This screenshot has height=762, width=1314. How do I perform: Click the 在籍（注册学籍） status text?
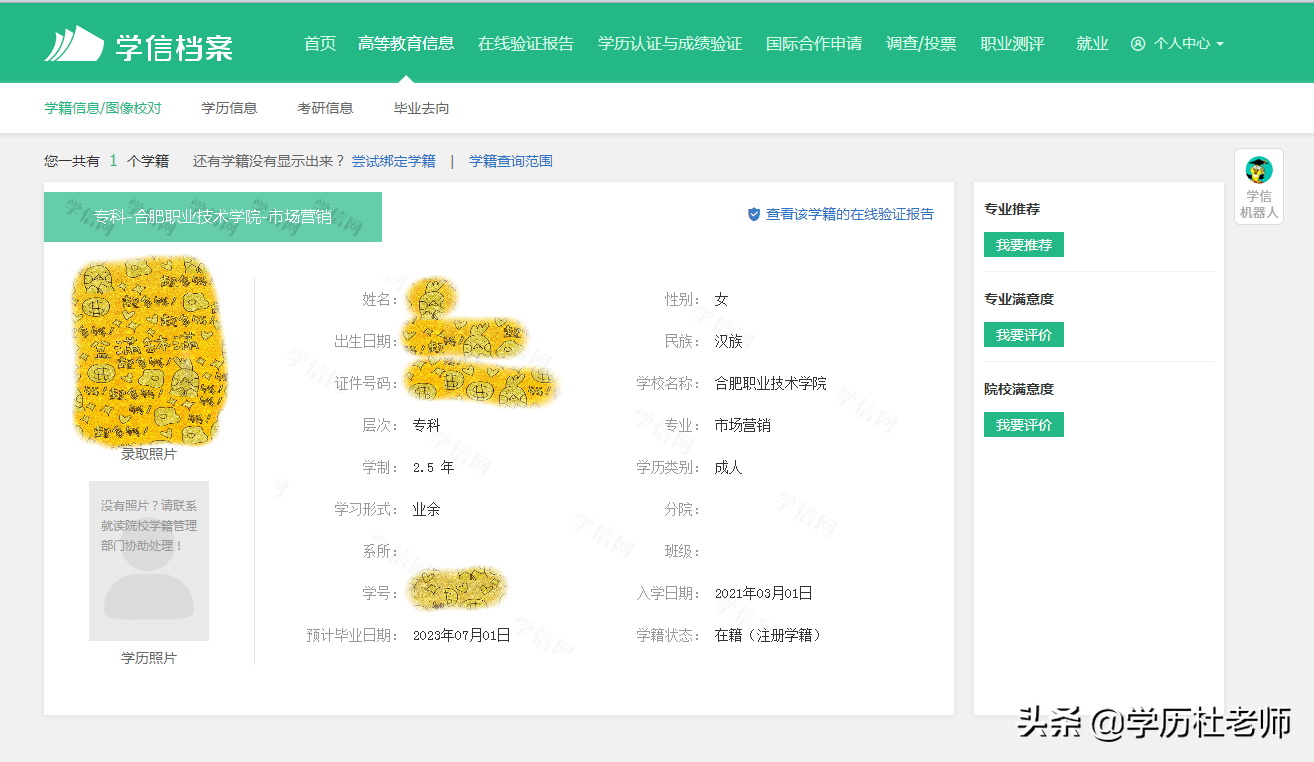[770, 635]
